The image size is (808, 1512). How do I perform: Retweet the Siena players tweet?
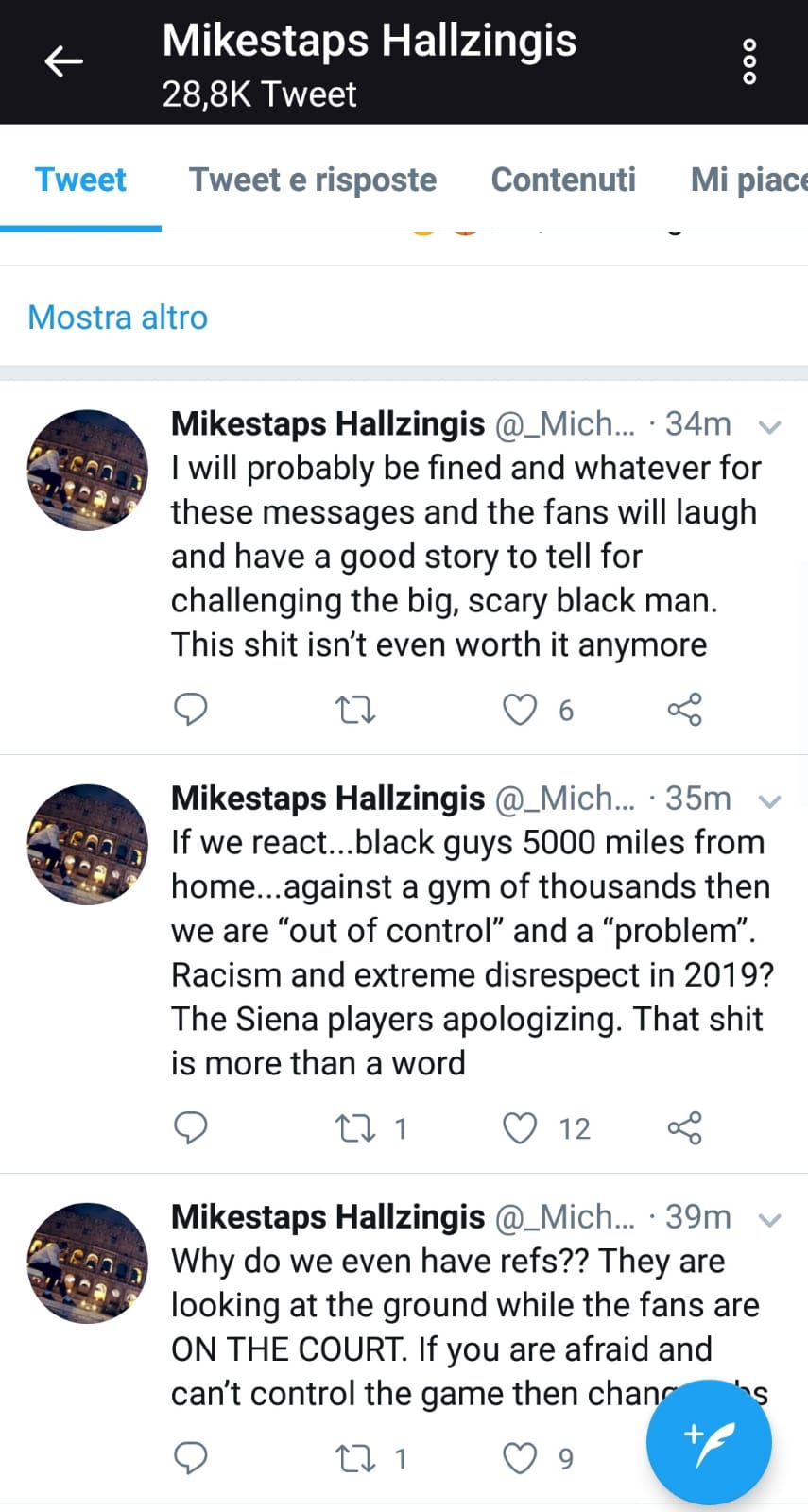(356, 1127)
